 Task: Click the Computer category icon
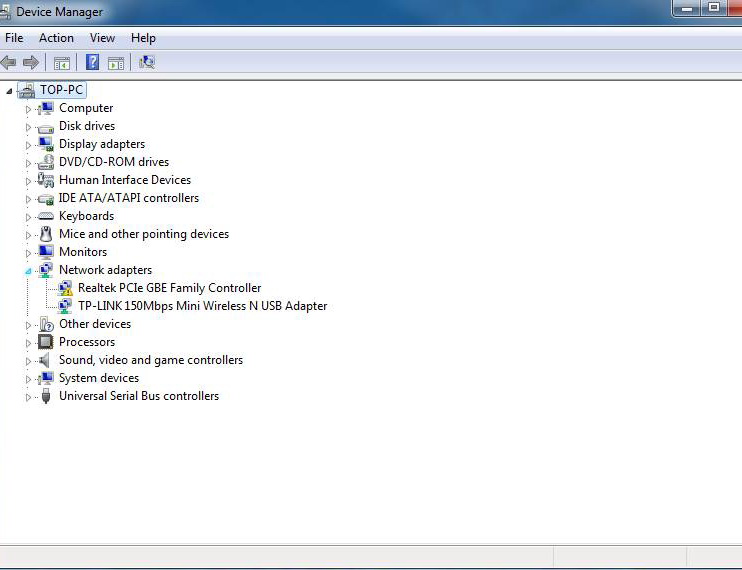point(46,108)
